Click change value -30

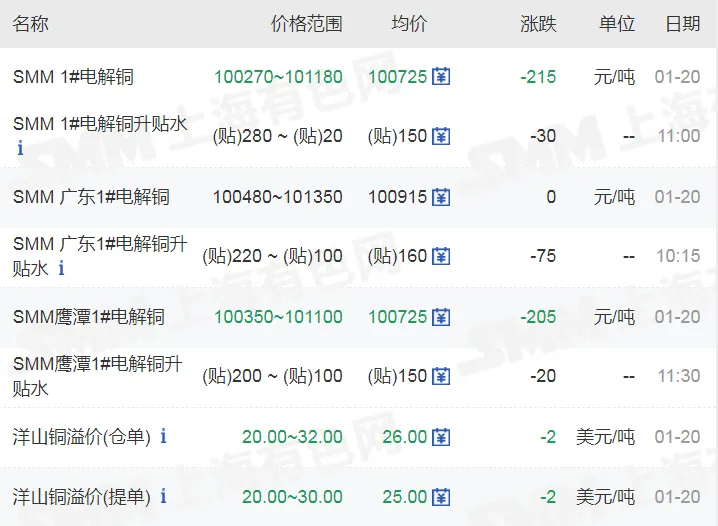coord(543,136)
